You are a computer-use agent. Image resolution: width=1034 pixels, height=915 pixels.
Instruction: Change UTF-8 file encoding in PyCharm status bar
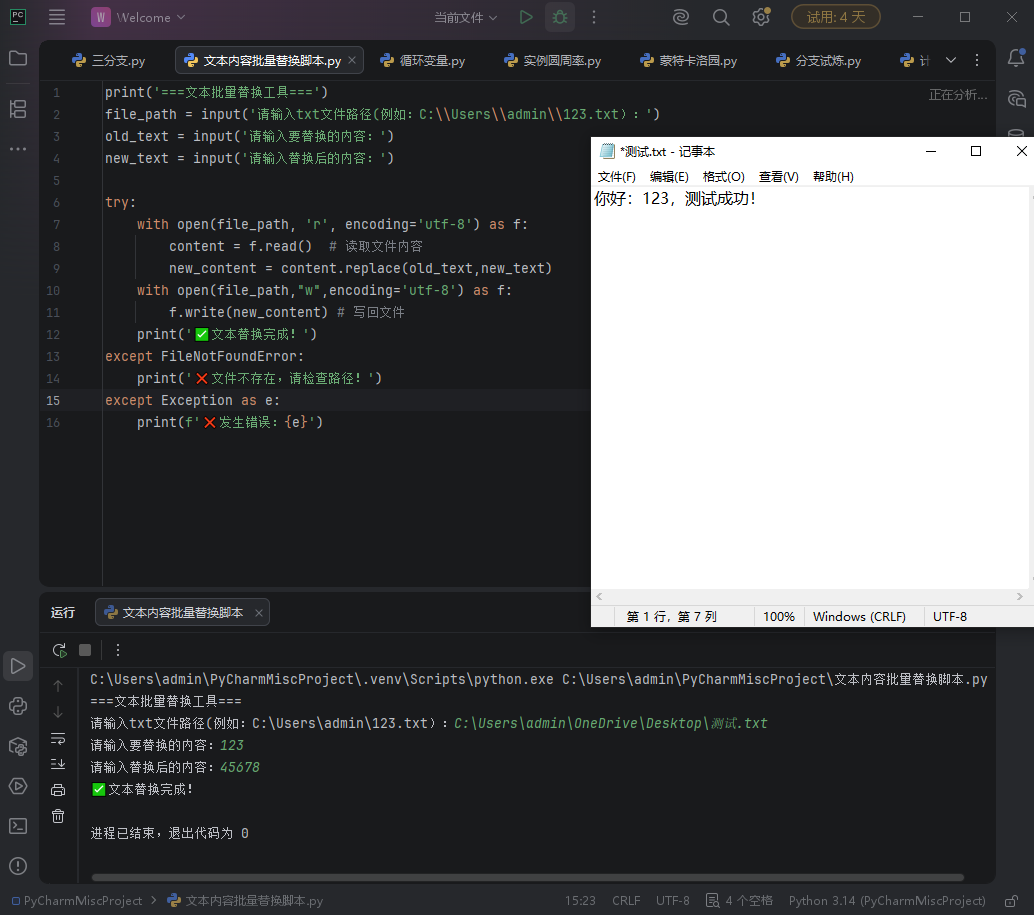point(673,900)
